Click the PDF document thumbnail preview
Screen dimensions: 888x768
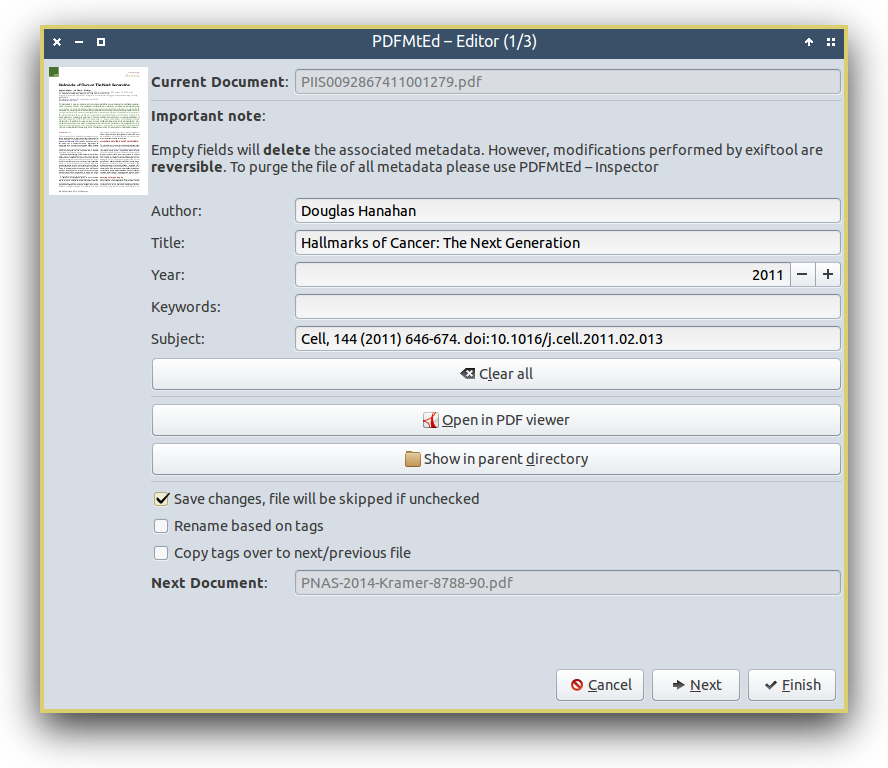click(x=98, y=131)
